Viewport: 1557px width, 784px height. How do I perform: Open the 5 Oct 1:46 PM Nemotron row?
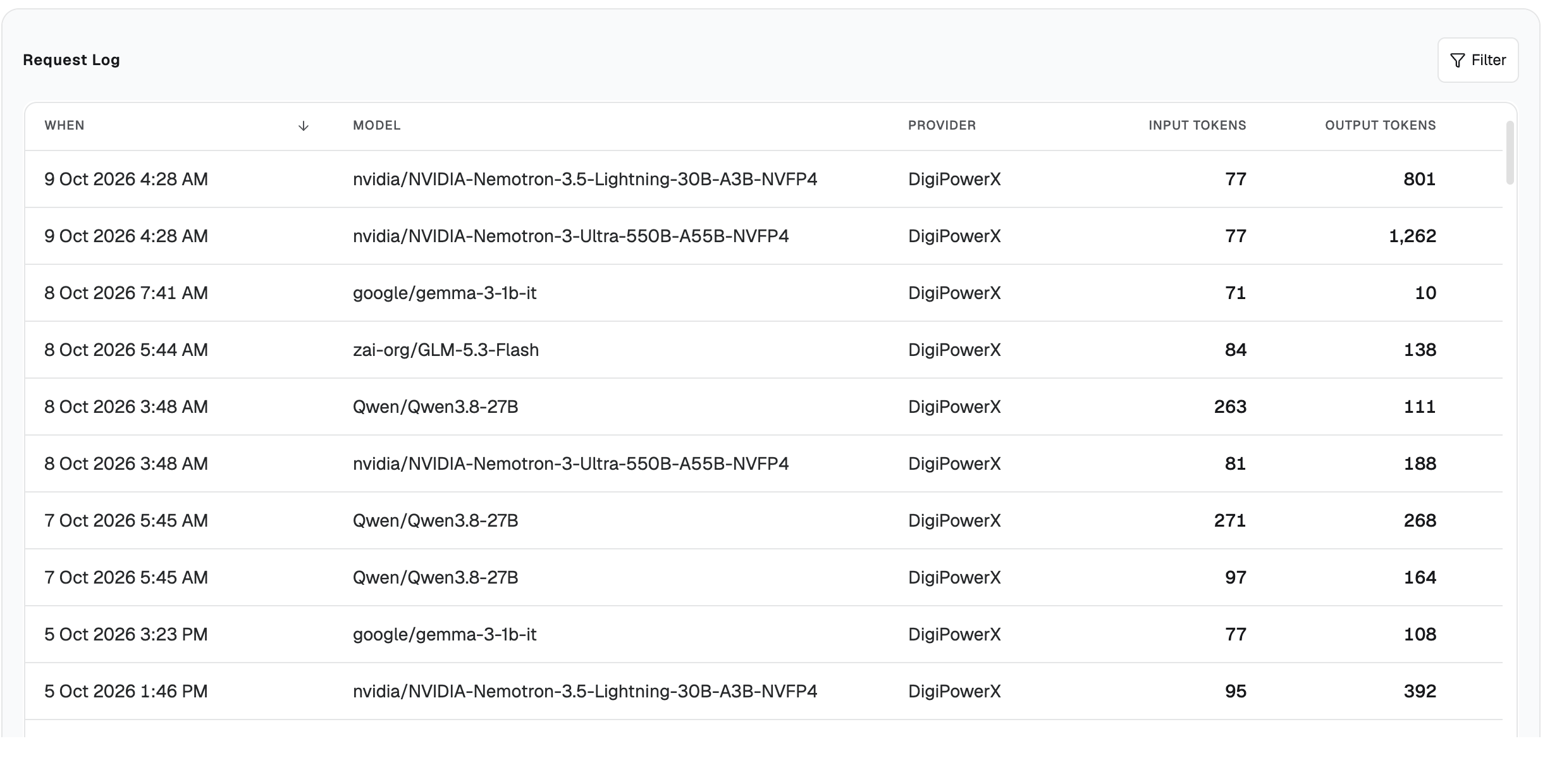(763, 691)
